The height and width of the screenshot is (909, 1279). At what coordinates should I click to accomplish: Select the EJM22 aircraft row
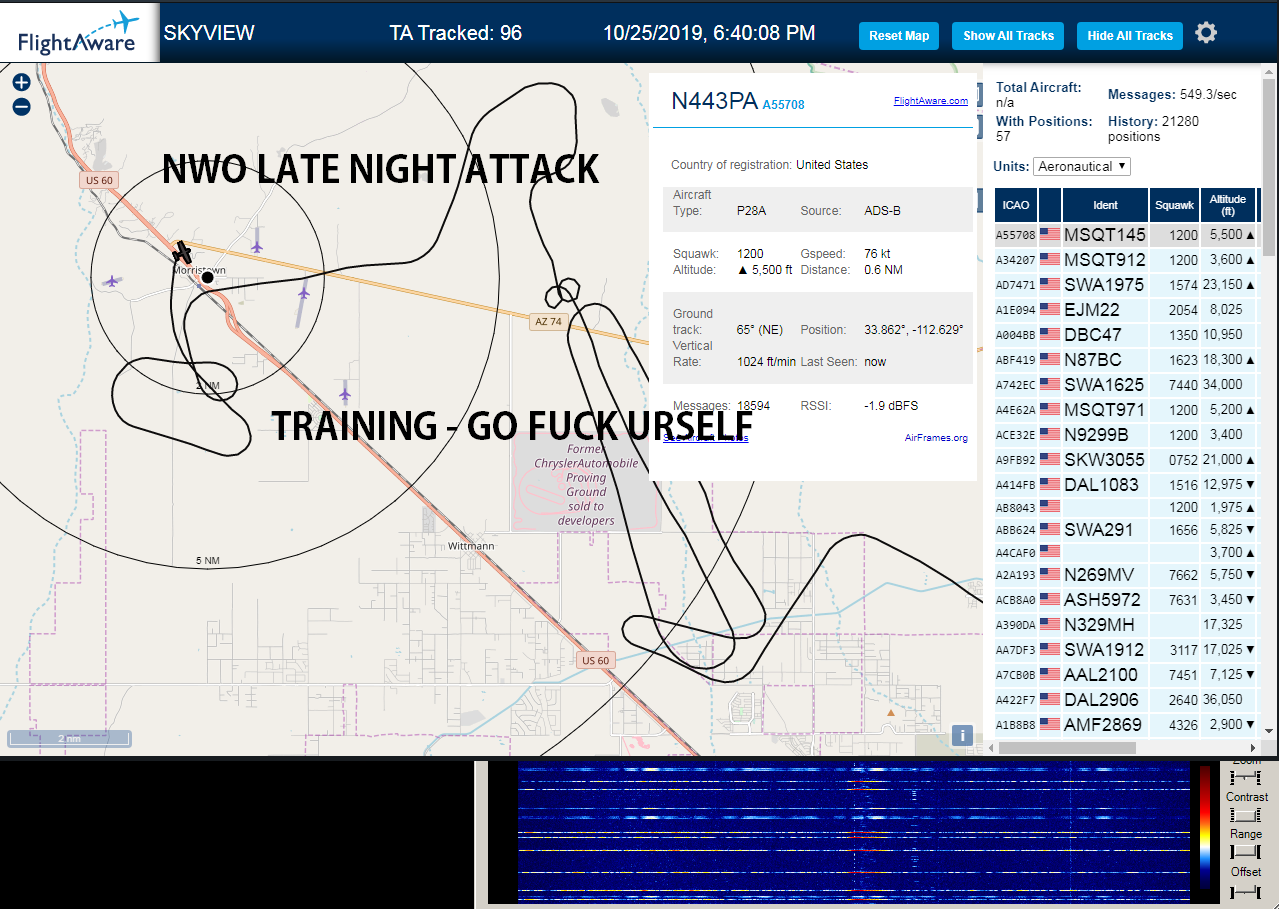[x=1126, y=310]
